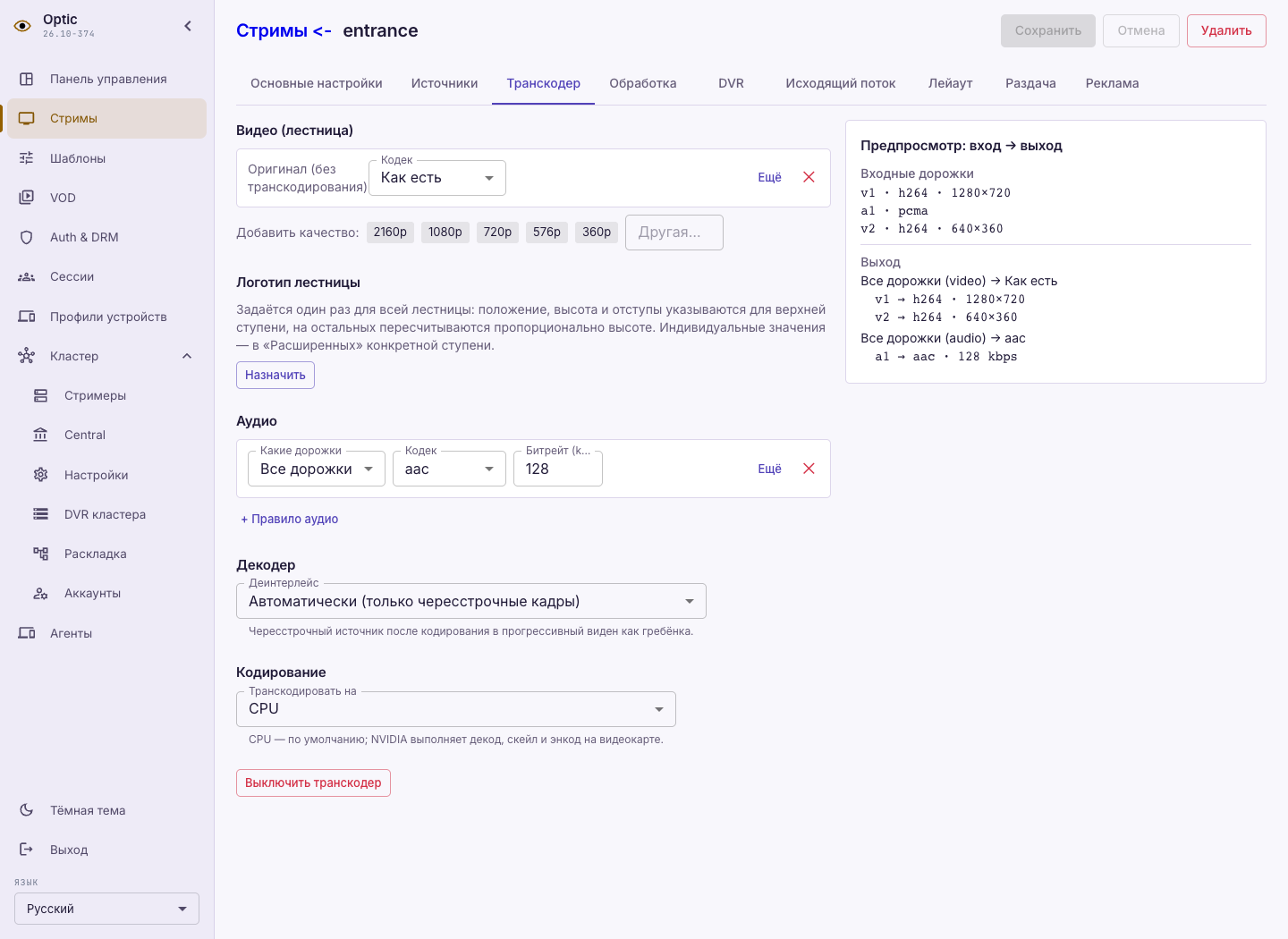Collapse the sidebar with the chevron arrow

coord(188,26)
